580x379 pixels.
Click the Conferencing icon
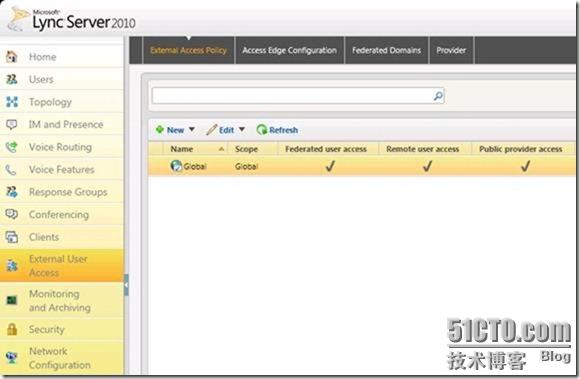pyautogui.click(x=12, y=214)
